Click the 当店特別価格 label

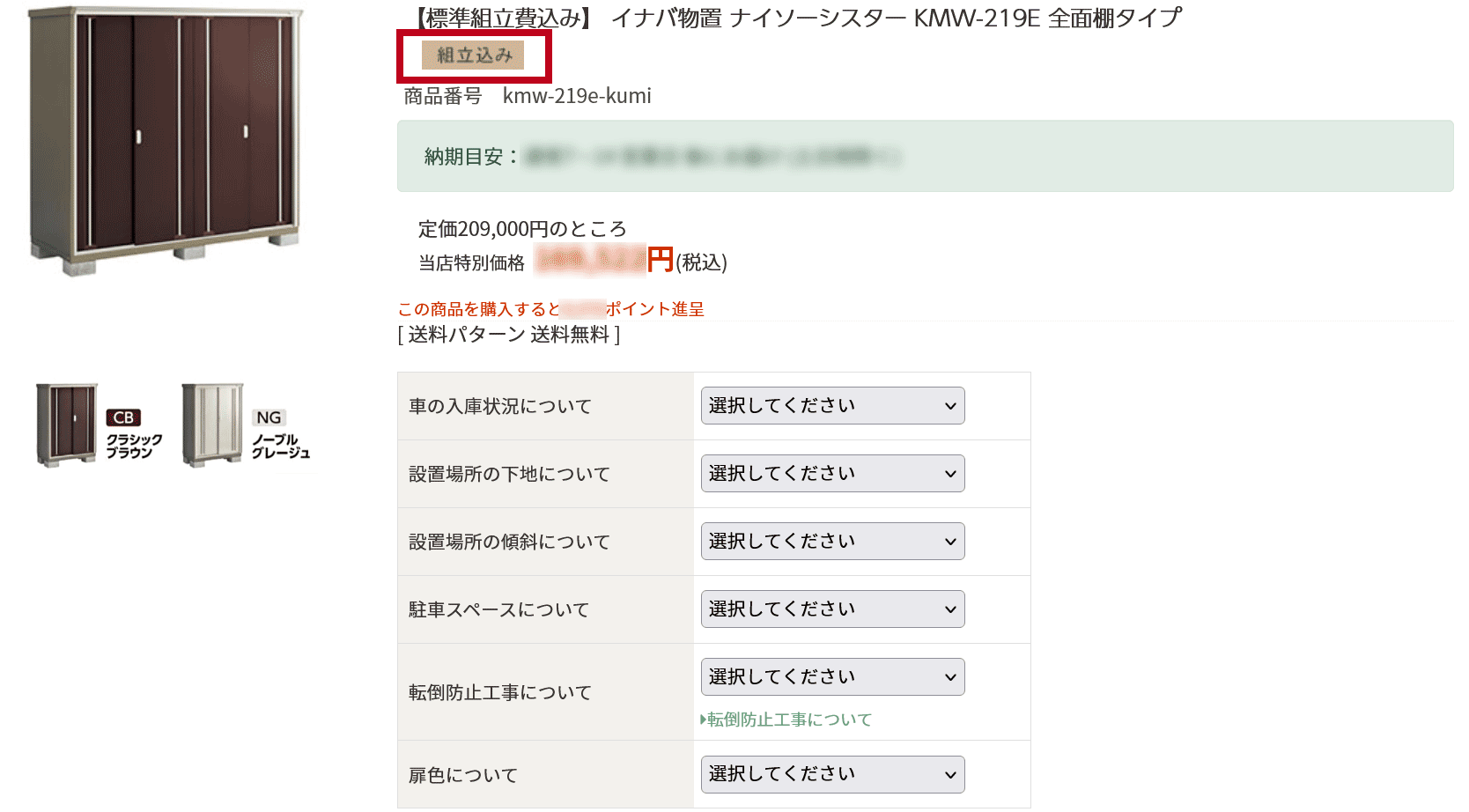point(471,262)
